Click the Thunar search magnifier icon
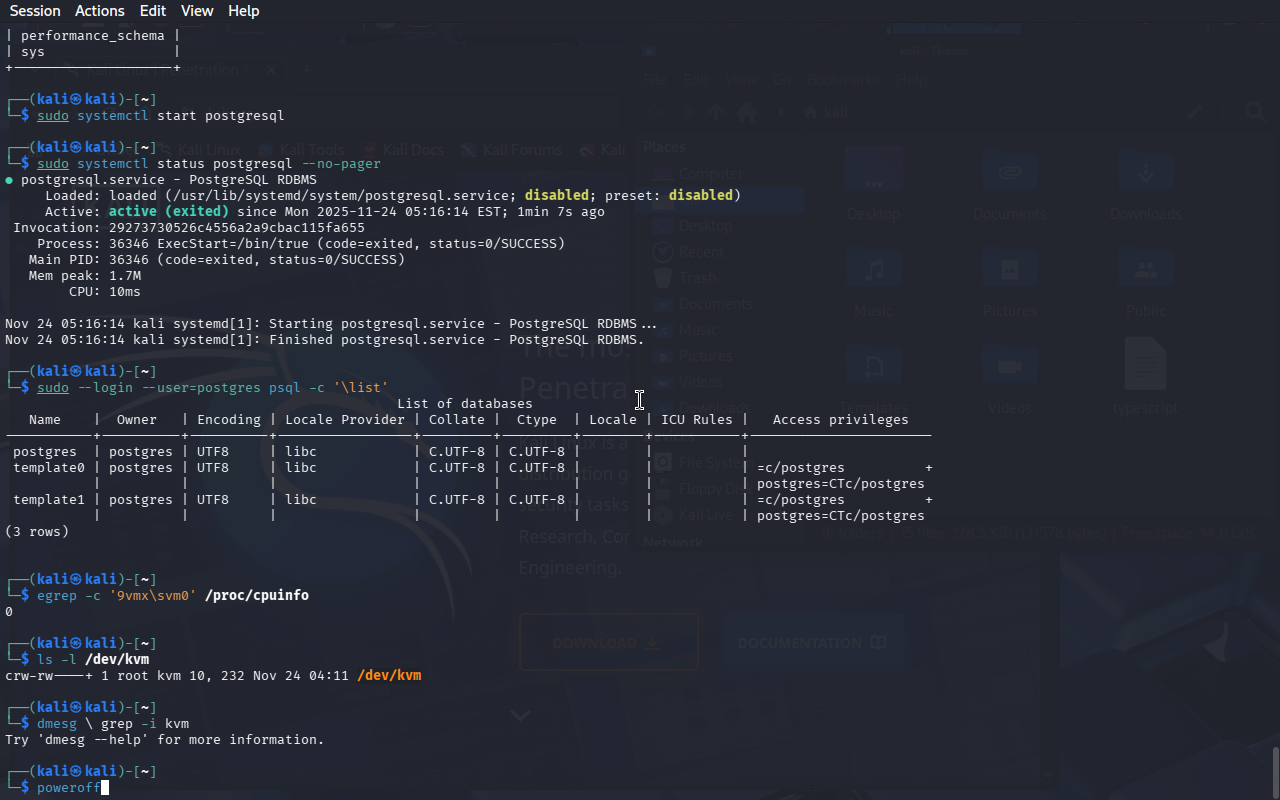 pyautogui.click(x=1255, y=112)
